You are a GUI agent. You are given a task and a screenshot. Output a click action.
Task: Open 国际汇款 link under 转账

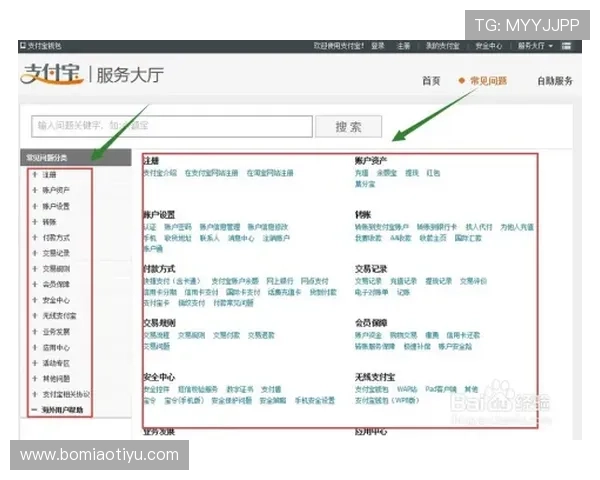[468, 238]
